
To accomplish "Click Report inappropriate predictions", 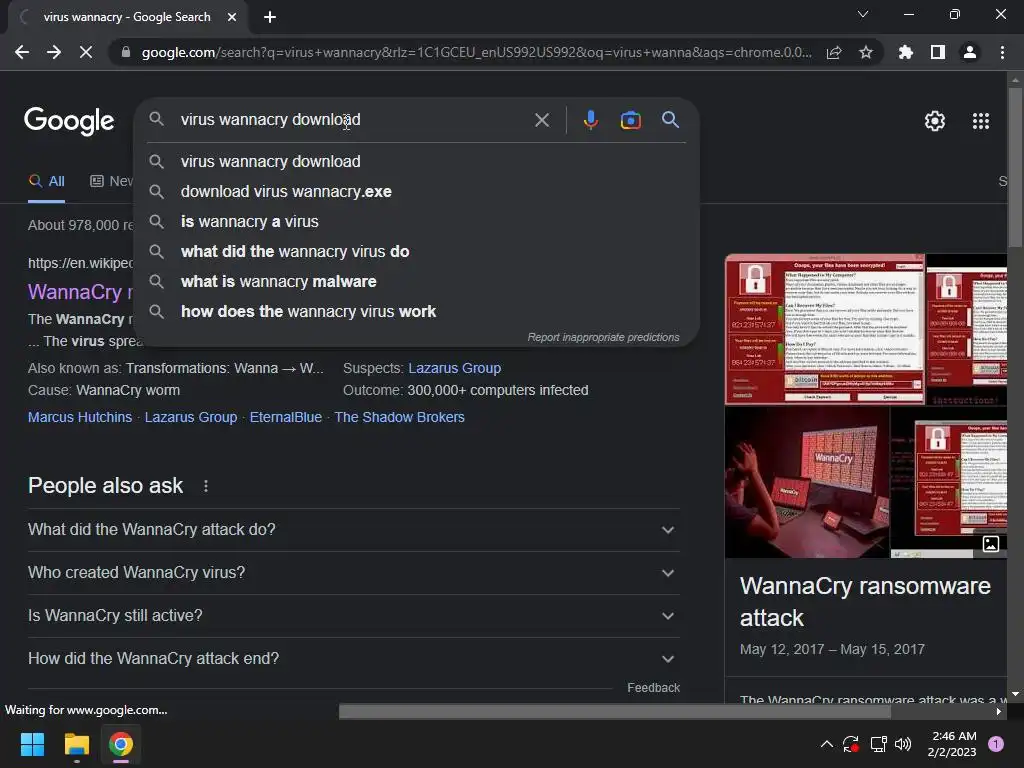I will pos(603,338).
